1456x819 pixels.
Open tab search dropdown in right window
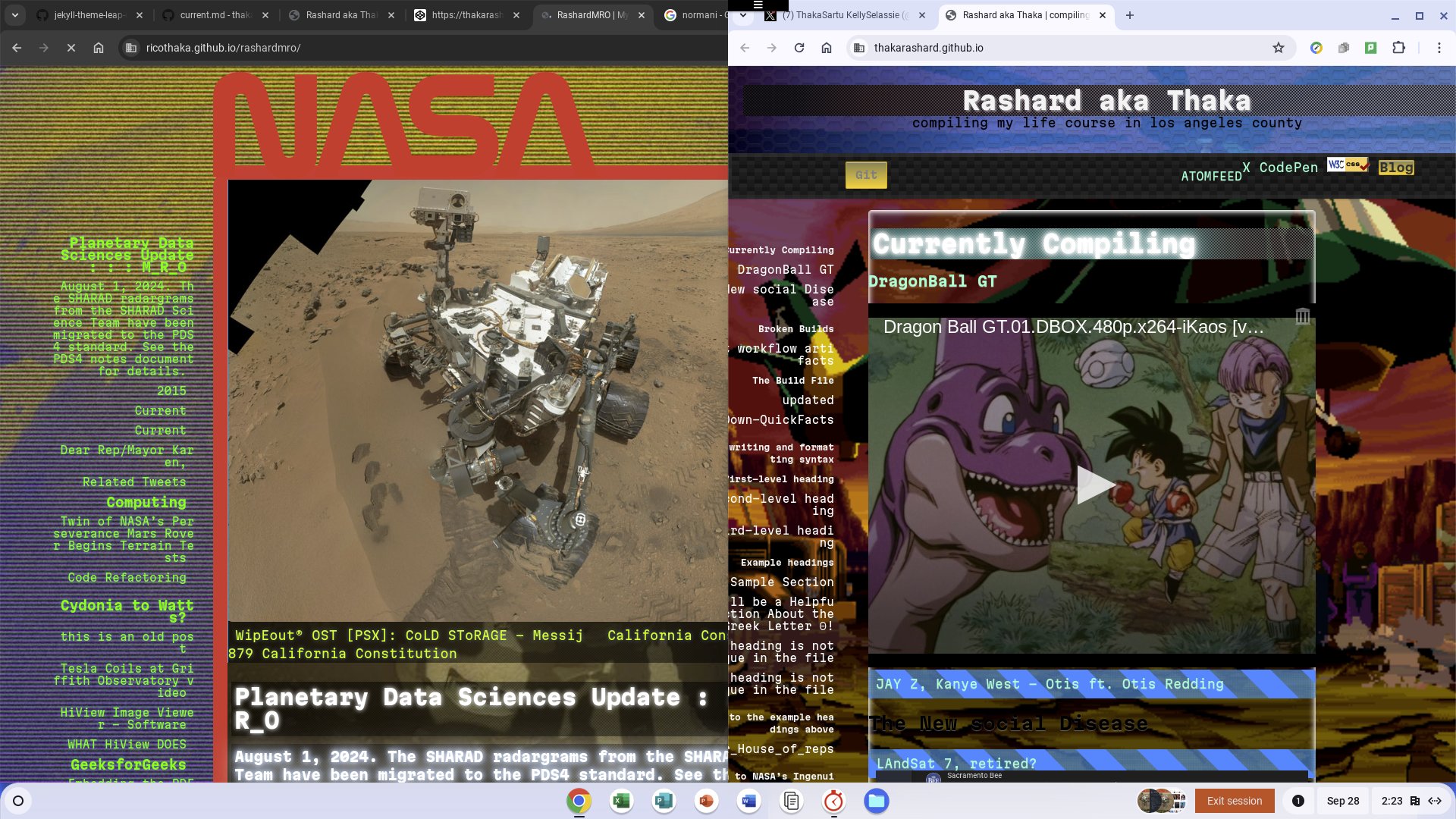pyautogui.click(x=743, y=14)
